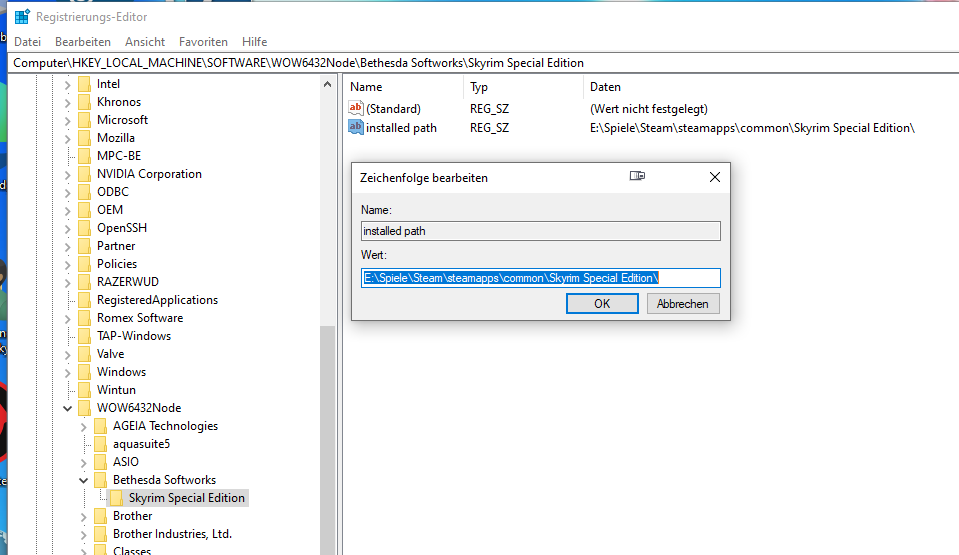959x555 pixels.
Task: Click the Bethesda Softworks folder icon
Action: click(101, 480)
